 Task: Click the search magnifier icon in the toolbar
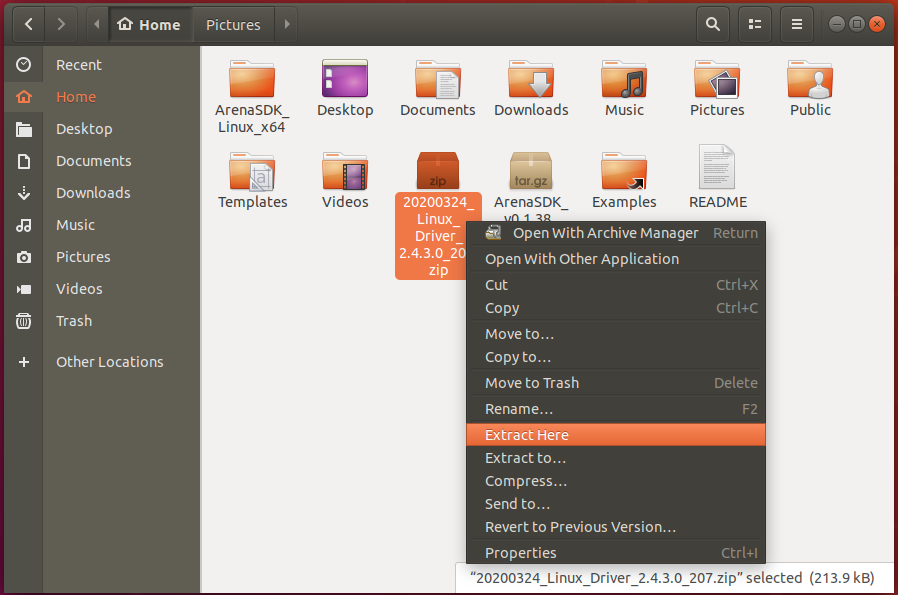coord(712,24)
